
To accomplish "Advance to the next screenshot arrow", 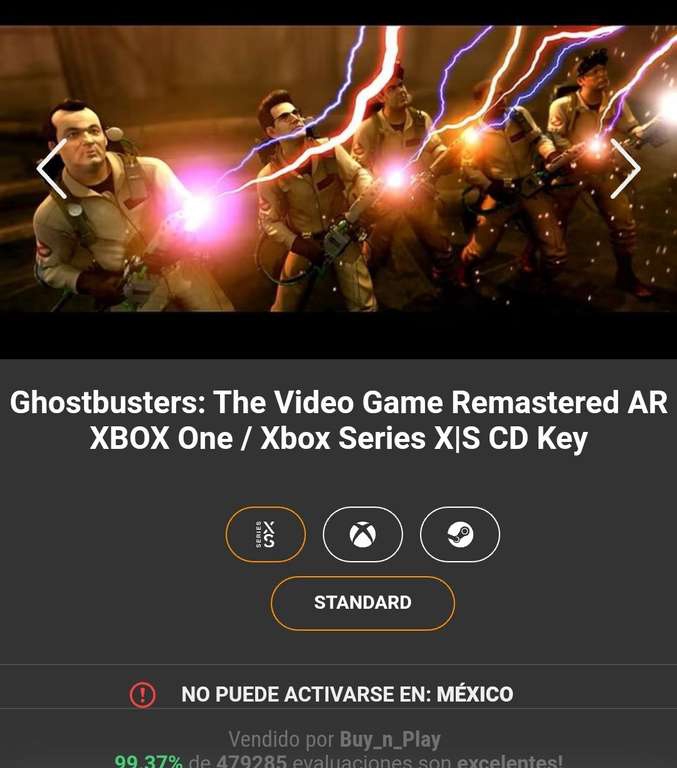I will pyautogui.click(x=625, y=168).
